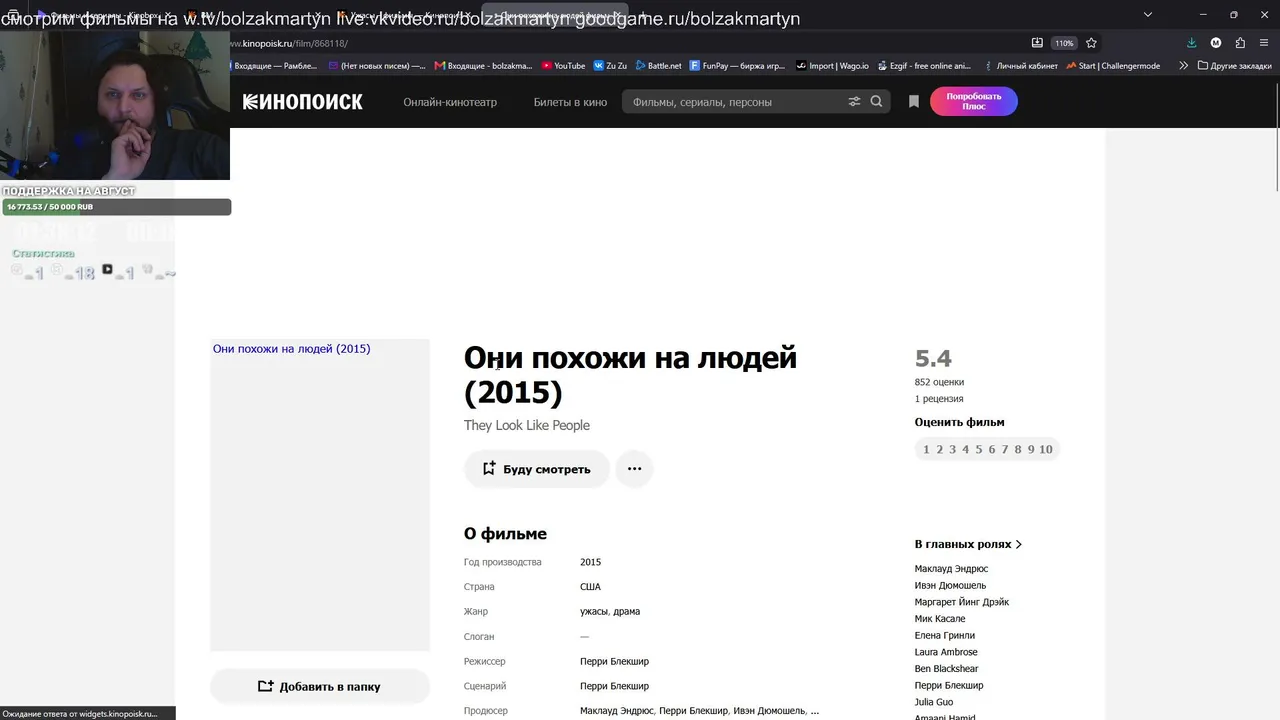Open Онлайн-кинотеатр menu item

tap(450, 102)
